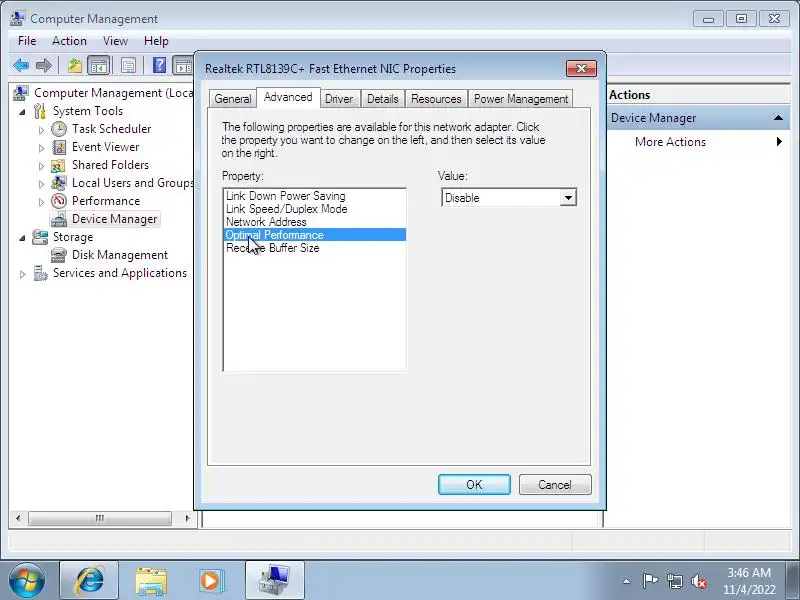Expand the Performance node arrow
The width and height of the screenshot is (800, 600).
[41, 202]
